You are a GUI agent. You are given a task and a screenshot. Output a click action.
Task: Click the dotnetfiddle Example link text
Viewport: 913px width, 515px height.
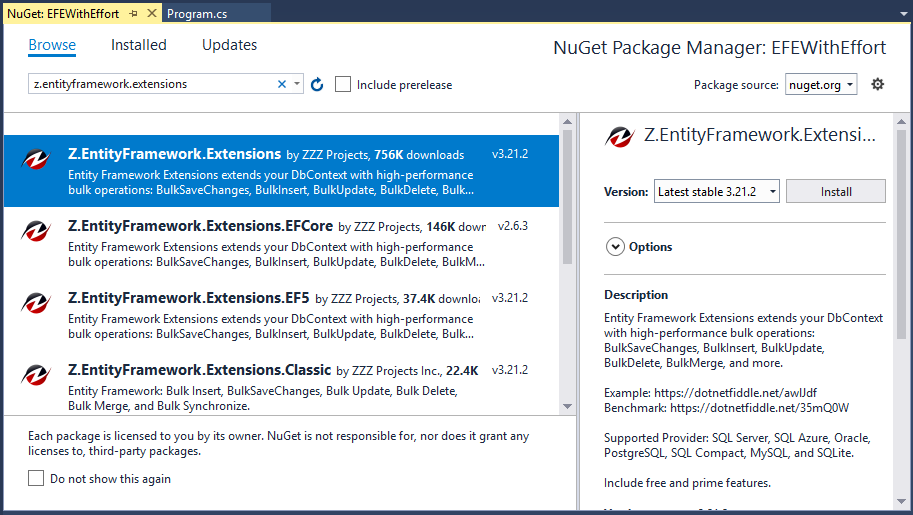(735, 393)
